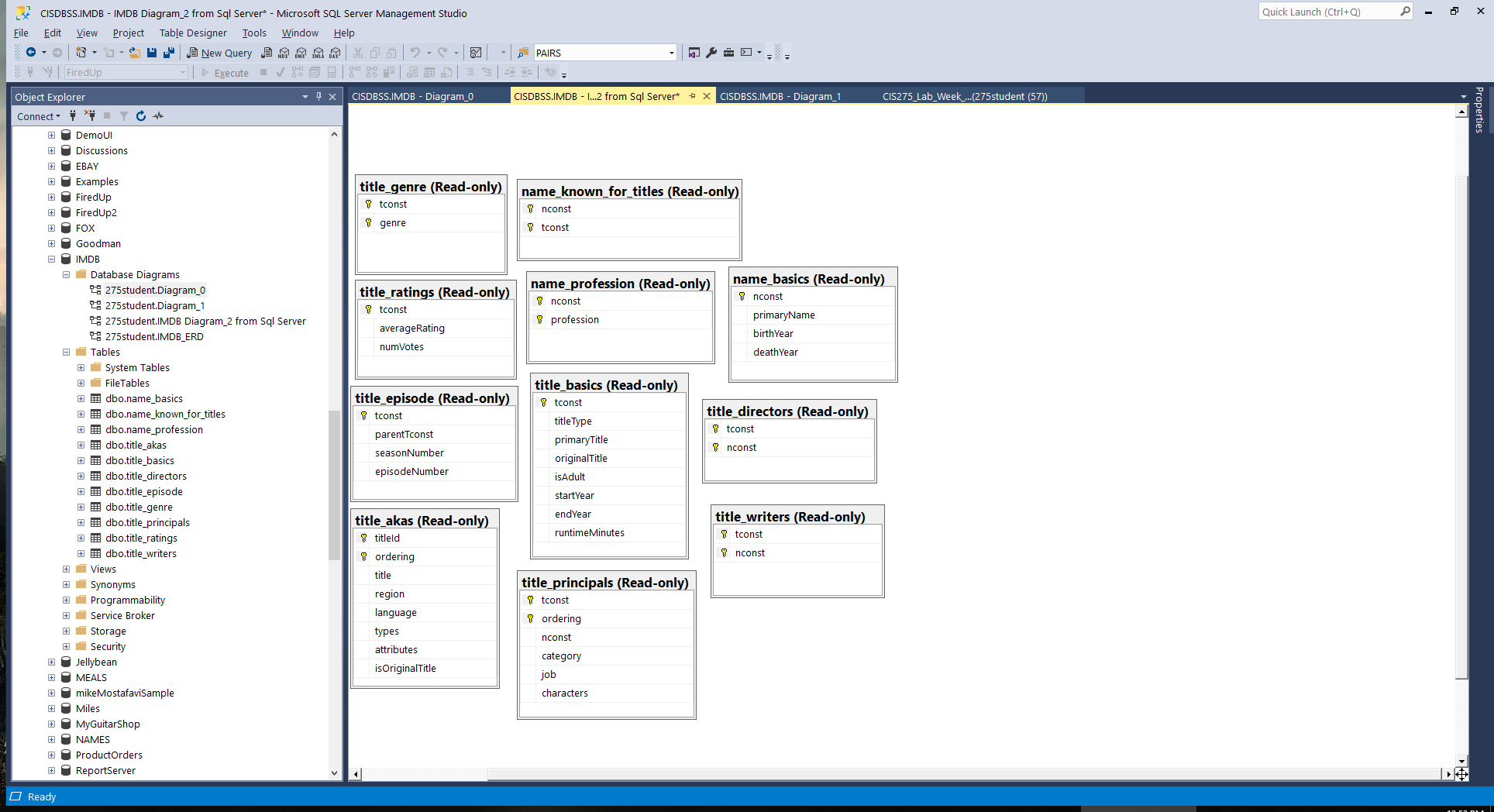Click the Command Window toolbar icon

(746, 53)
